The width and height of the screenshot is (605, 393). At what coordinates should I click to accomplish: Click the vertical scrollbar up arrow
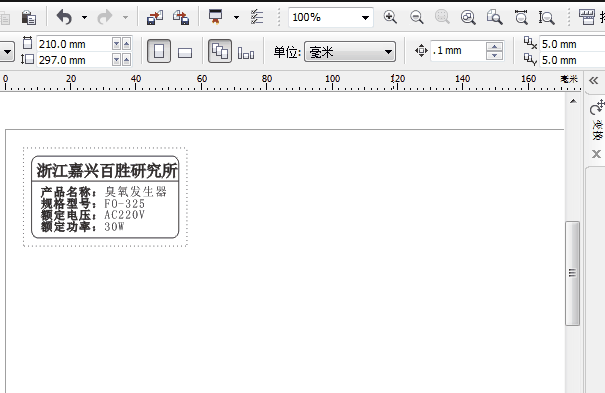point(573,101)
